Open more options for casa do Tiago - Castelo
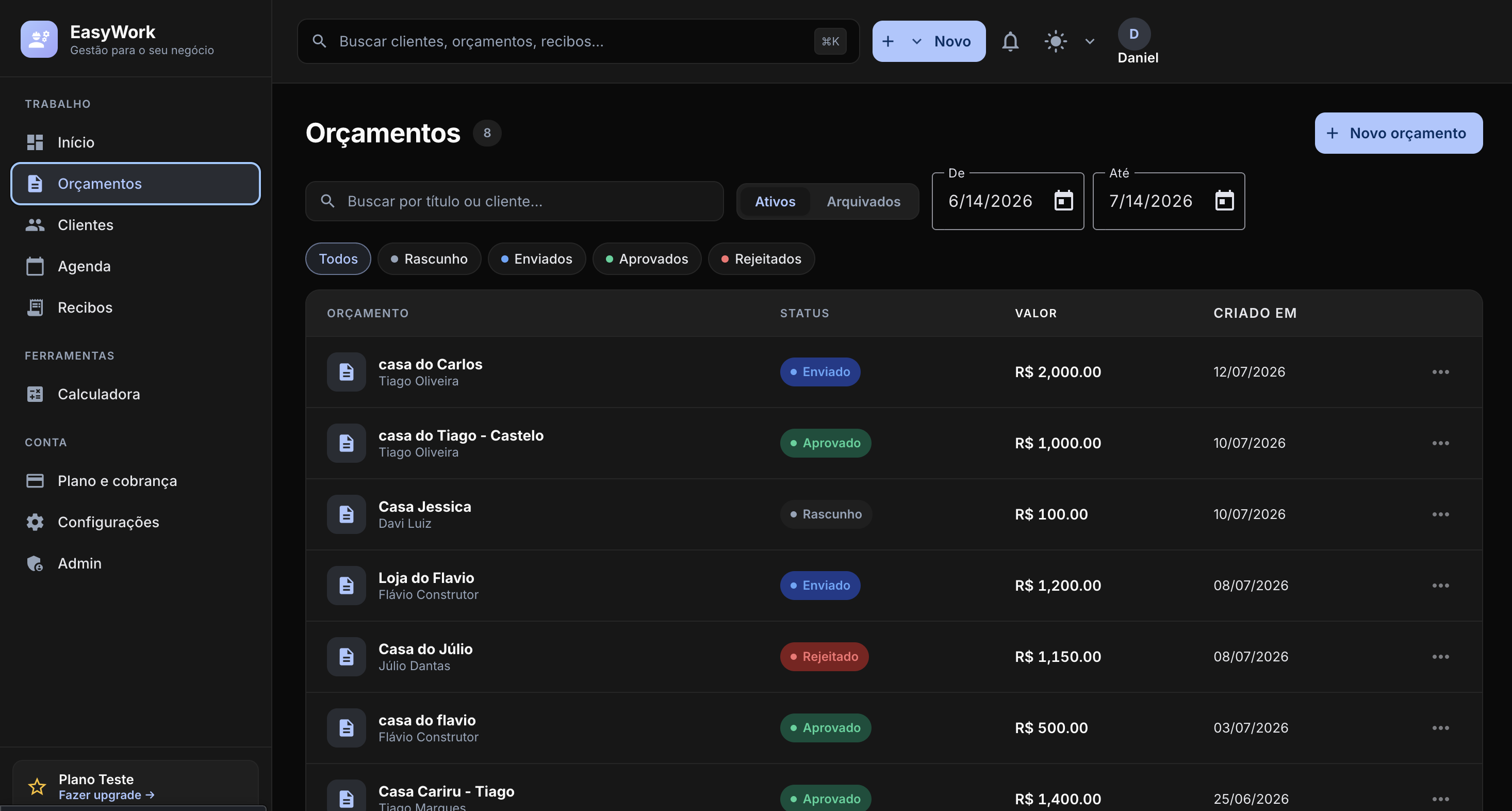1512x811 pixels. tap(1440, 443)
